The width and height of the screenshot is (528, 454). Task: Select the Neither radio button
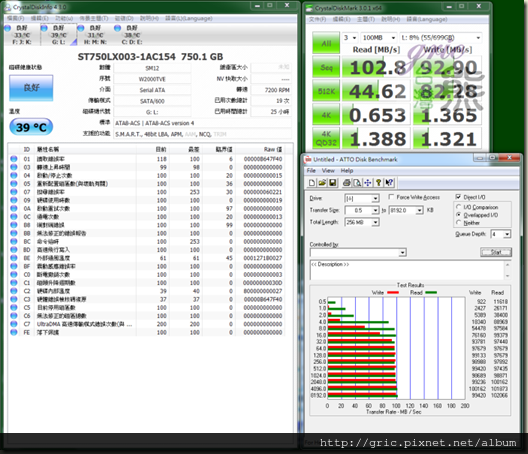pos(458,223)
